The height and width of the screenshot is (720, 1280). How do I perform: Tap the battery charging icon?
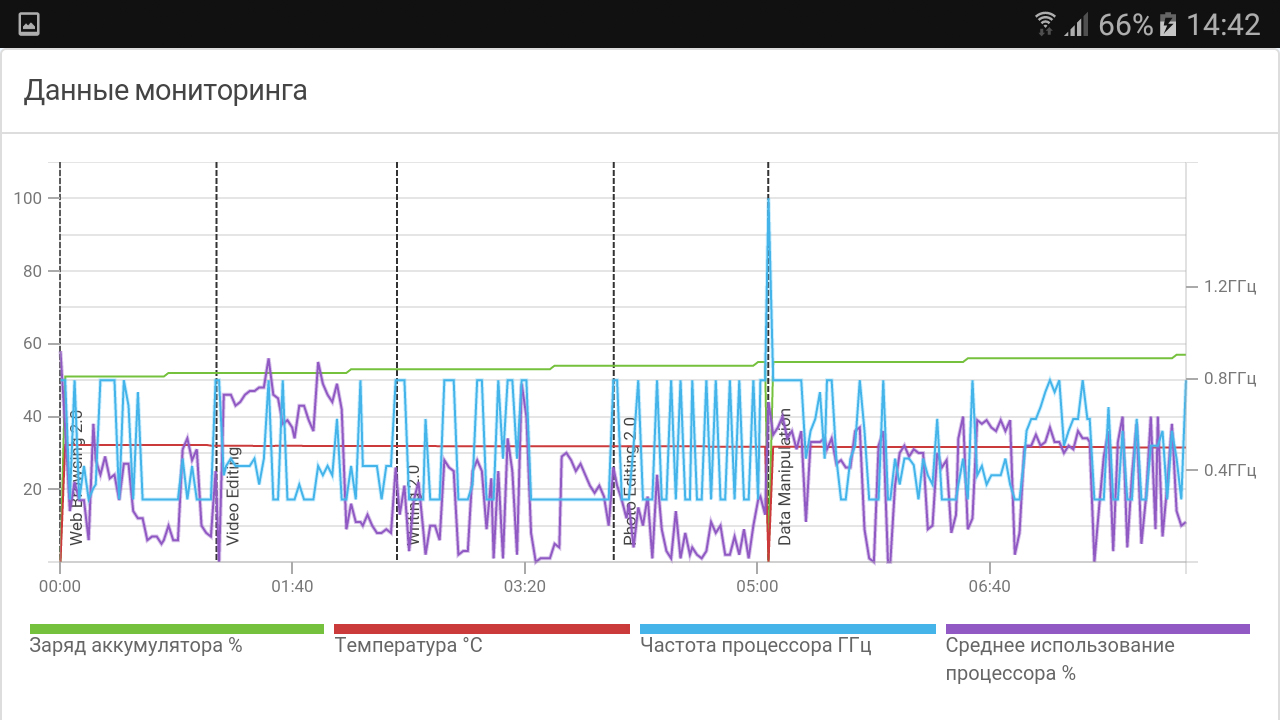click(x=1168, y=24)
